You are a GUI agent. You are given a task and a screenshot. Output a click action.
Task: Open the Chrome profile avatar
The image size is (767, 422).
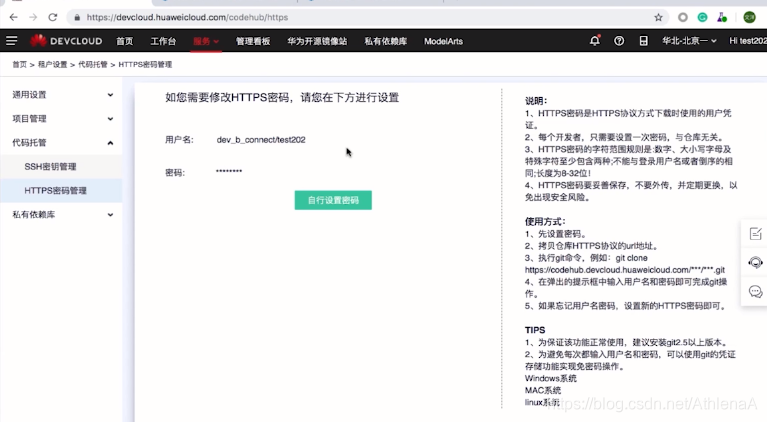coord(749,17)
